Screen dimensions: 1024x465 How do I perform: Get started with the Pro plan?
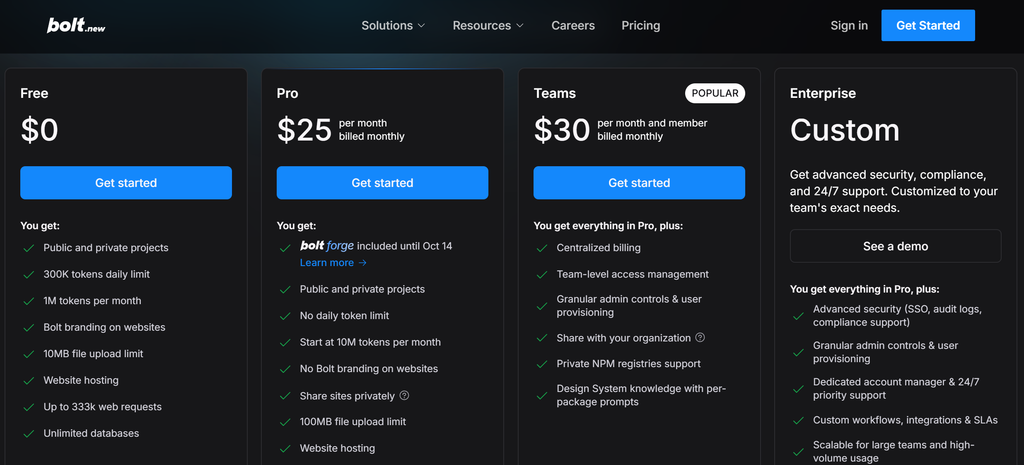tap(382, 183)
